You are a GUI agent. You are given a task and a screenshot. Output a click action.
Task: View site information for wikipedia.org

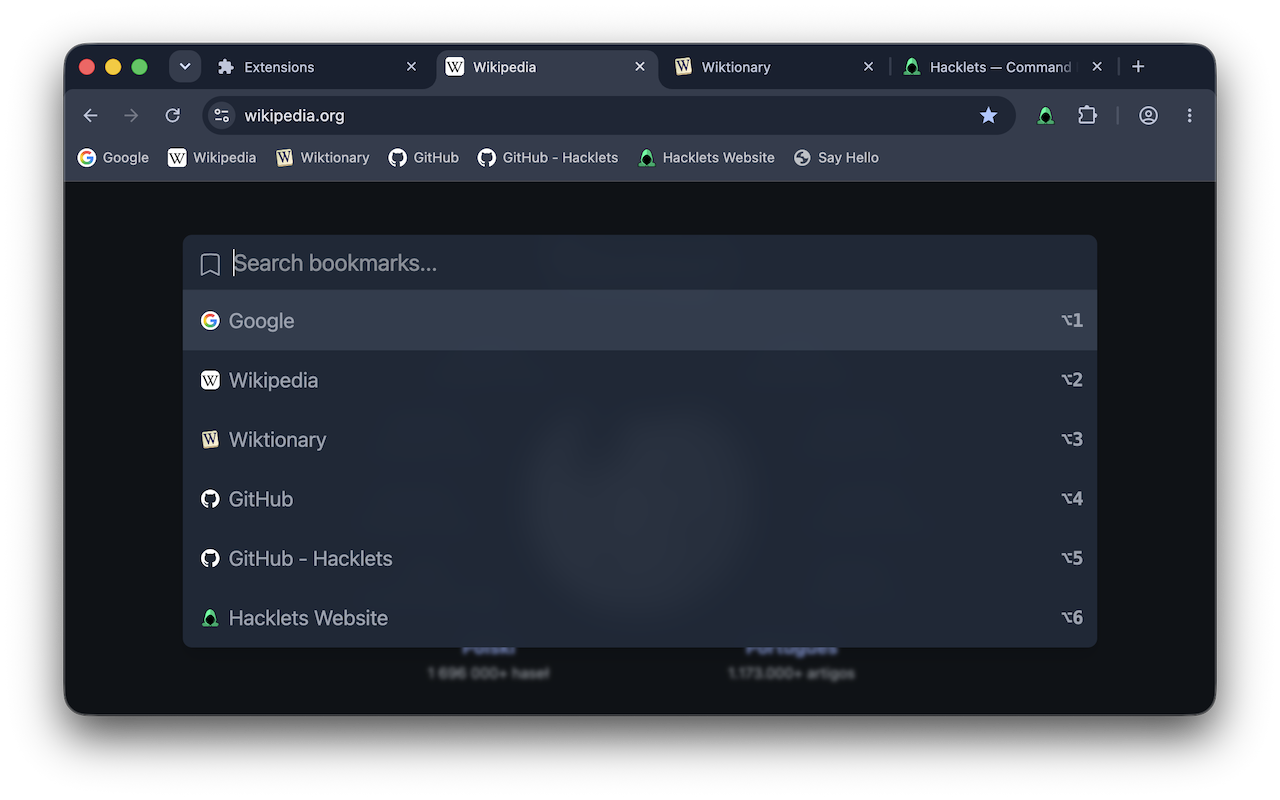pyautogui.click(x=222, y=116)
